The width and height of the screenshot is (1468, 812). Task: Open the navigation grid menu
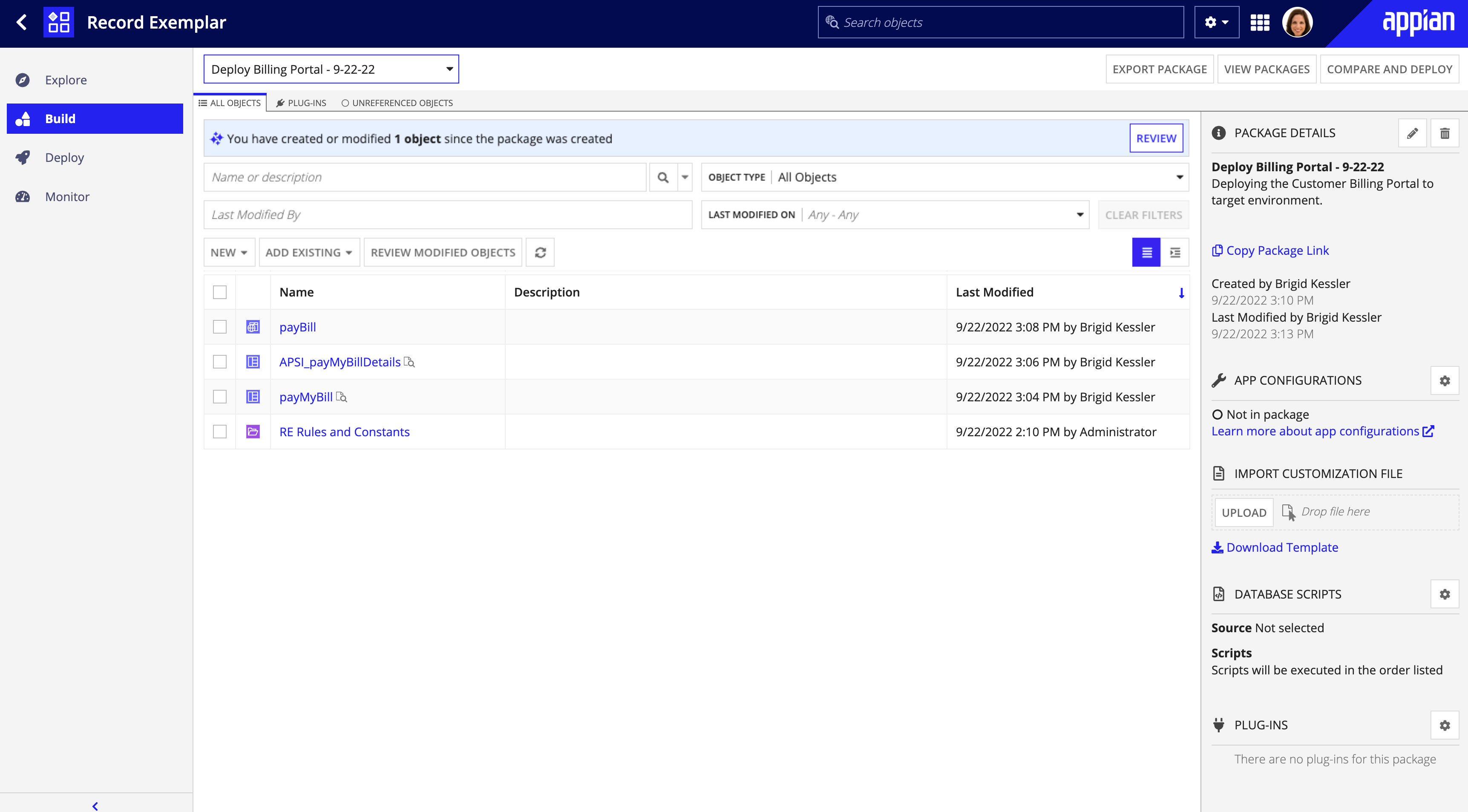pos(1259,23)
